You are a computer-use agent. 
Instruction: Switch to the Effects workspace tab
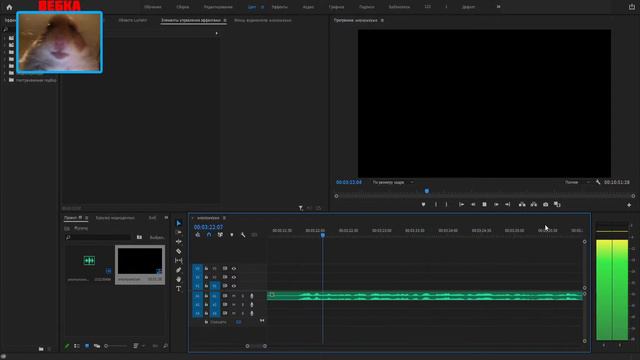pos(280,7)
